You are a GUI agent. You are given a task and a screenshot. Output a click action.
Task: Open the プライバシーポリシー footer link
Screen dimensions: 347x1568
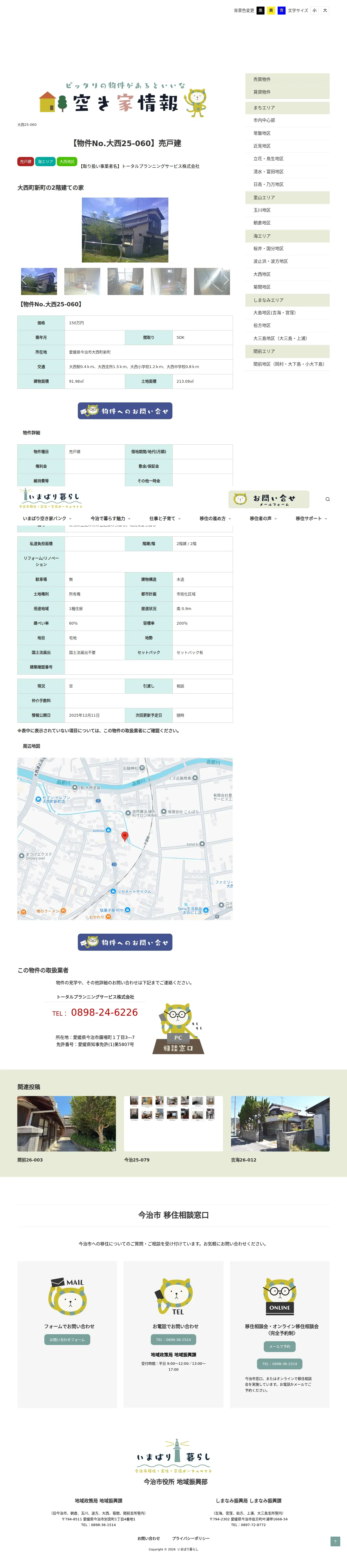point(191,1538)
